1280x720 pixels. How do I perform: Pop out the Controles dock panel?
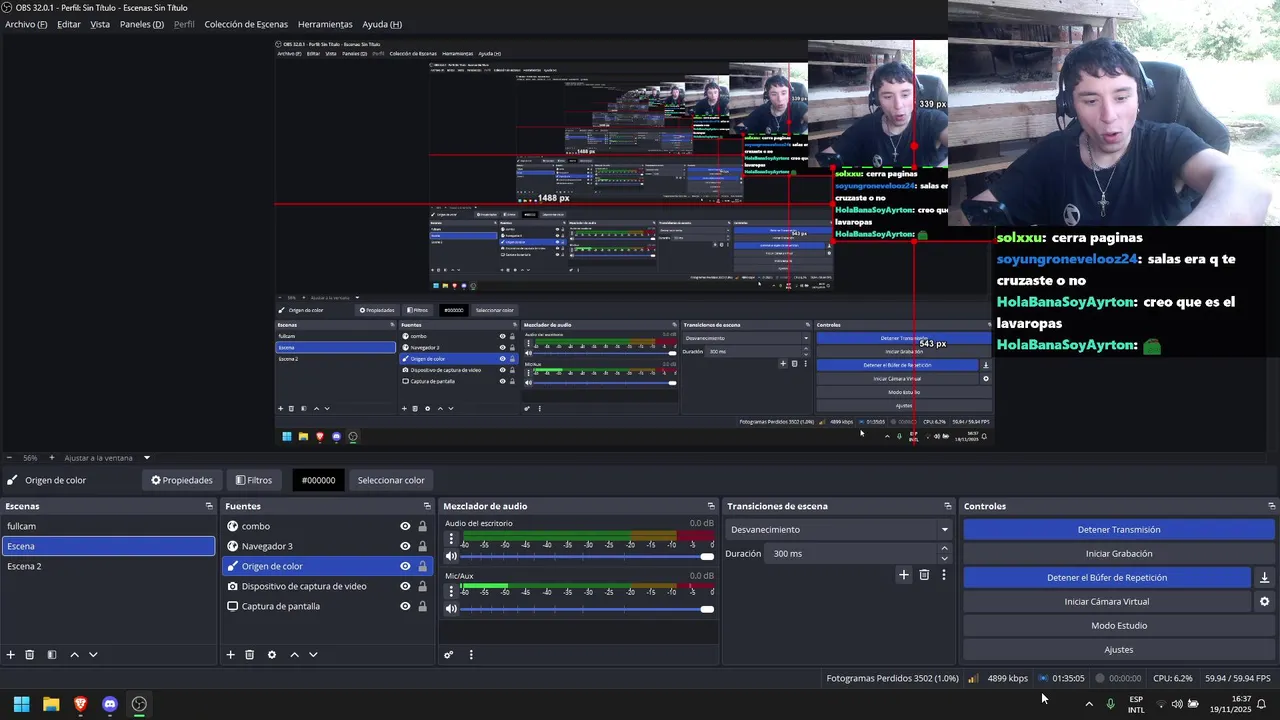tap(1272, 506)
